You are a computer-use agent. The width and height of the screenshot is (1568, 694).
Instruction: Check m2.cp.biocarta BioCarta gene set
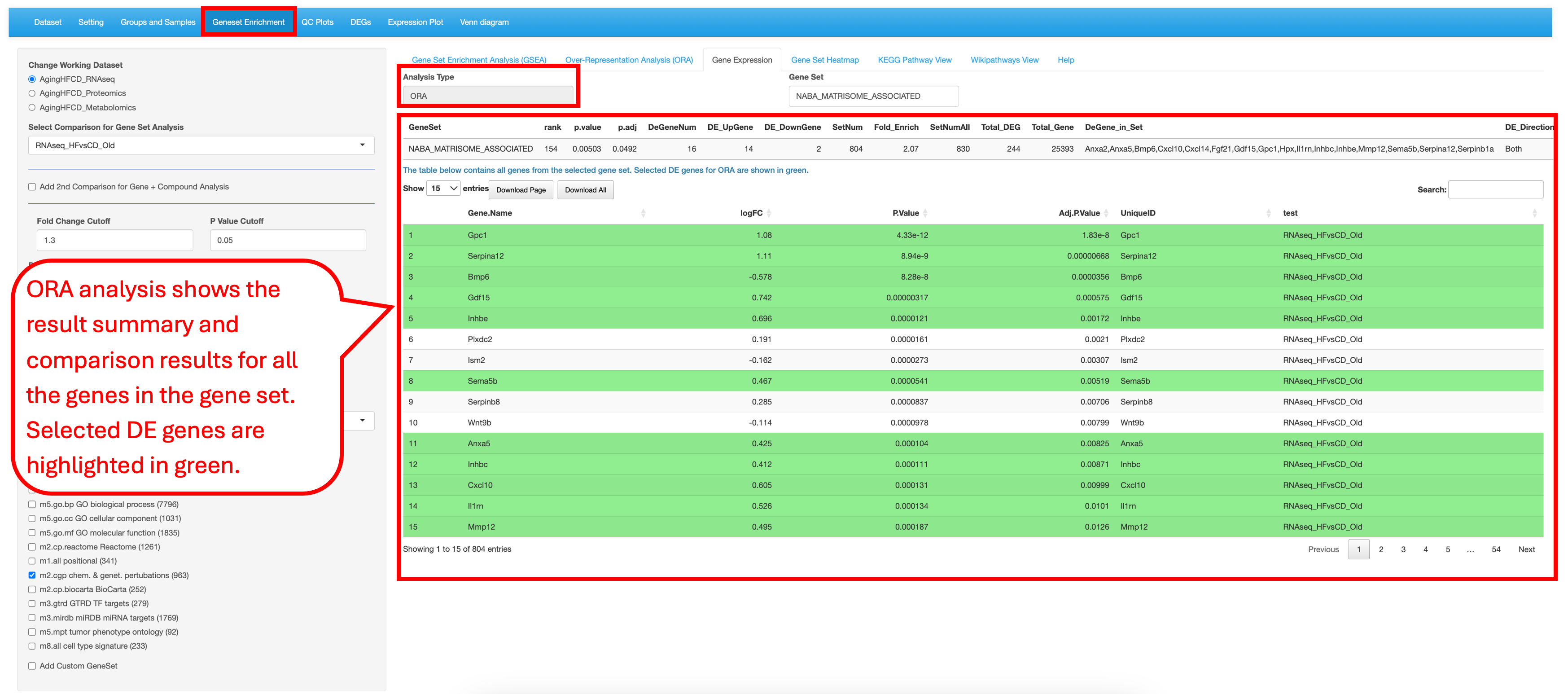[x=32, y=589]
